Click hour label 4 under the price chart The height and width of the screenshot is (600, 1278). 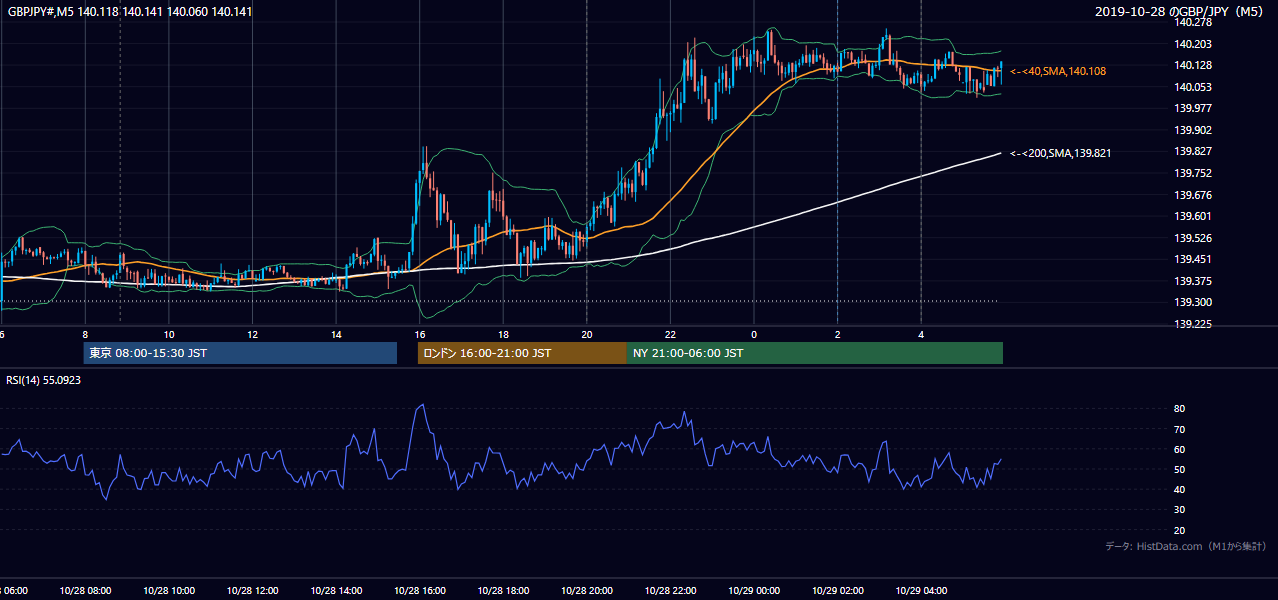click(x=921, y=334)
